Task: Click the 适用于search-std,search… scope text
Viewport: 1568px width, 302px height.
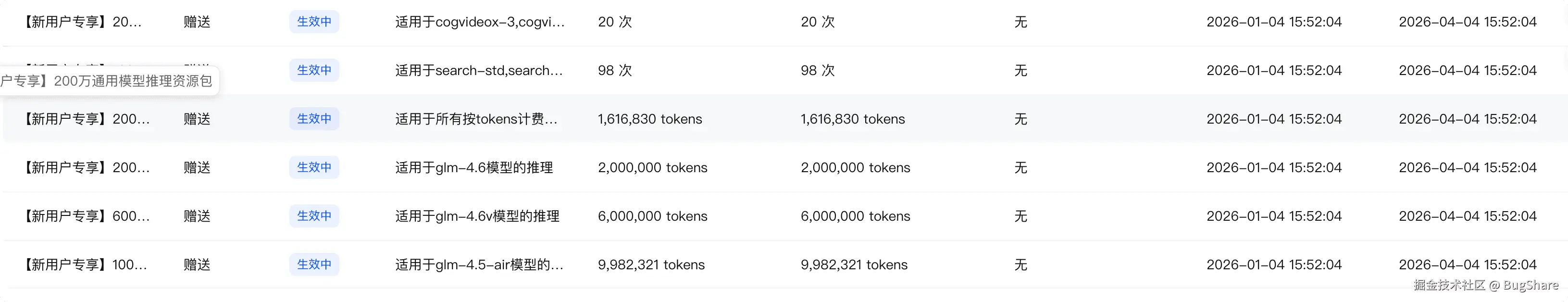Action: coord(478,71)
